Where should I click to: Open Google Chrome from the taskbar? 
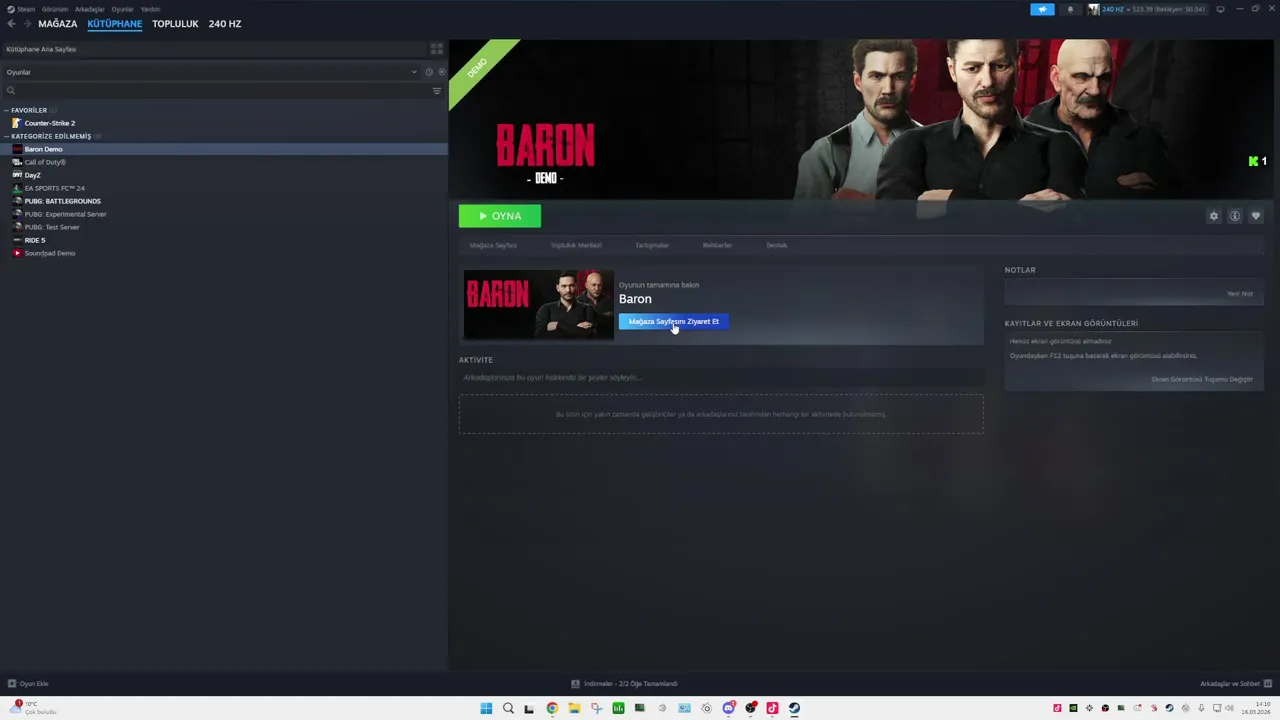pos(552,708)
